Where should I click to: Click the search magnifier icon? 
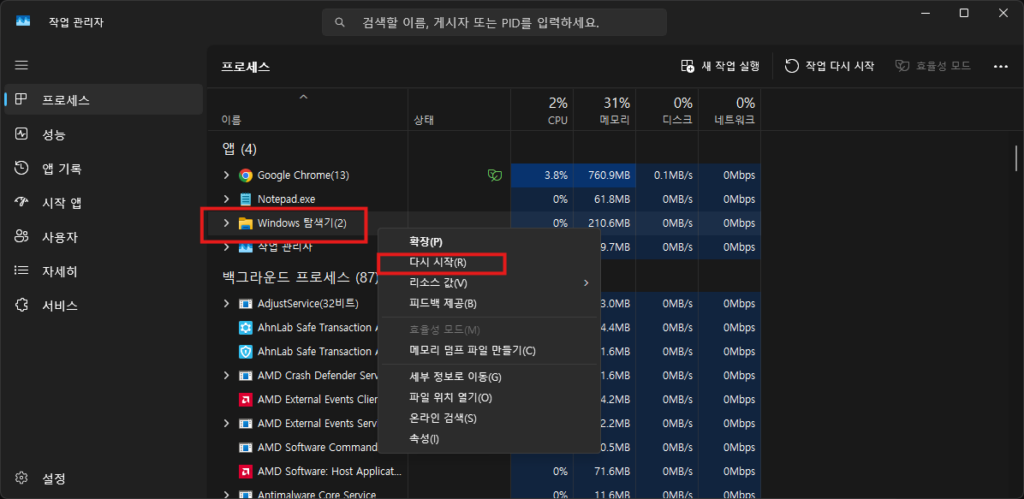(x=340, y=22)
